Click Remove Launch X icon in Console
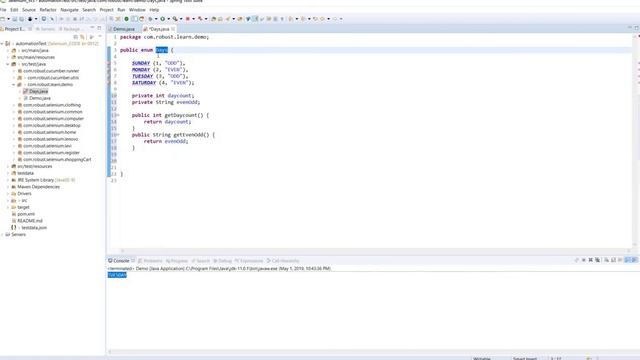Image resolution: width=640 pixels, height=360 pixels. [x=591, y=260]
